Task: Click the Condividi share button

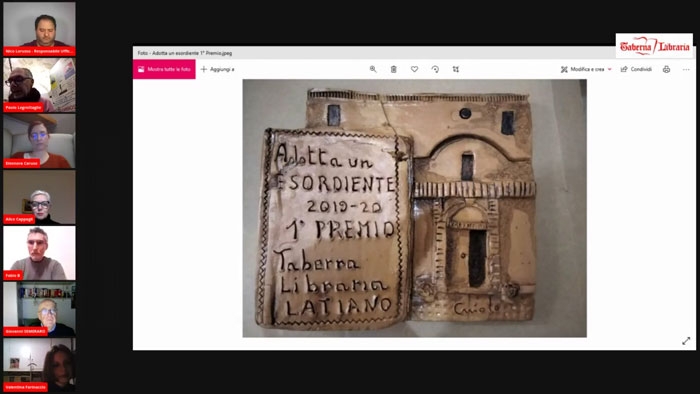Action: 636,69
